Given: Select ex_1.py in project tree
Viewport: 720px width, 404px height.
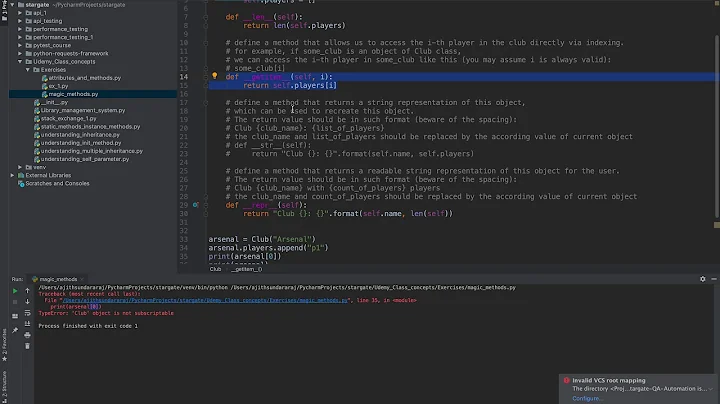Looking at the screenshot, I should tap(58, 86).
